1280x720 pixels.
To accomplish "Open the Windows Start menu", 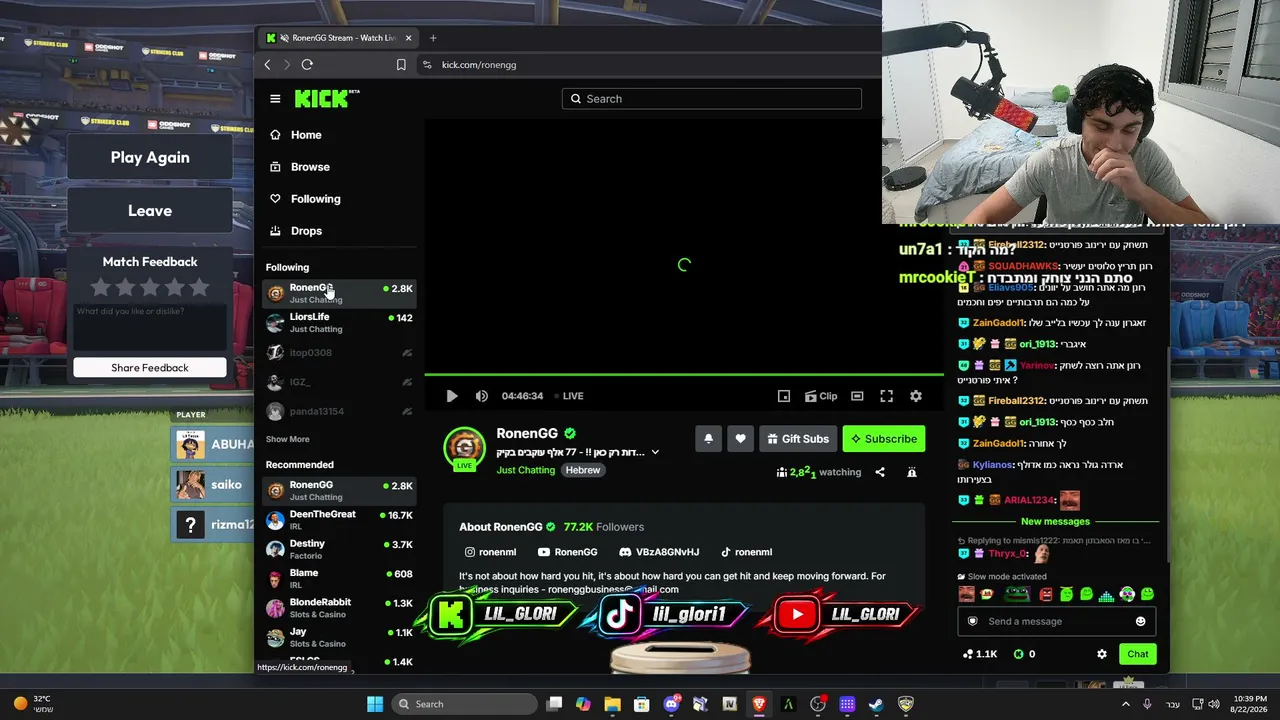I will coord(375,704).
